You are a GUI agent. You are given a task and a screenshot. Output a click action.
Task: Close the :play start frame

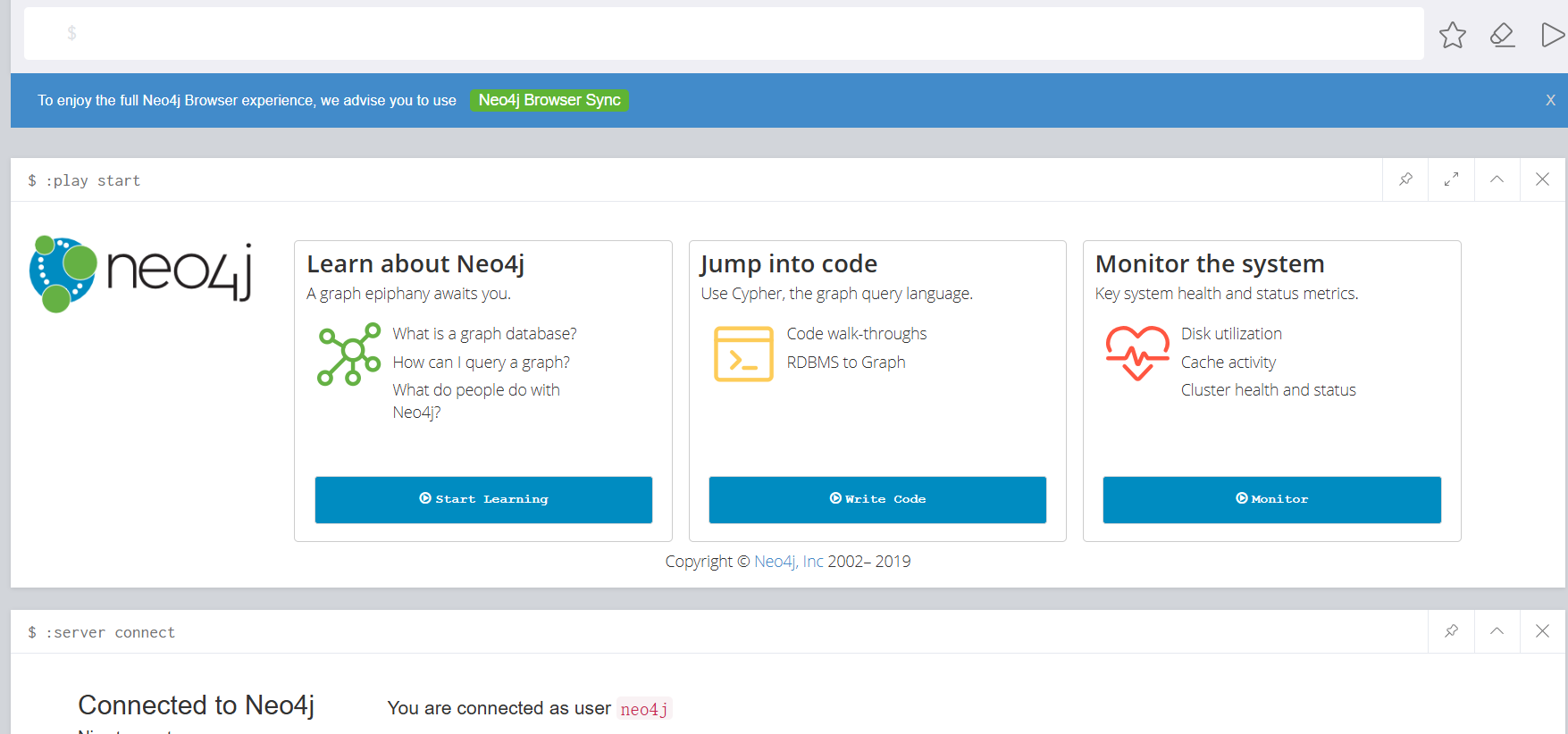(x=1543, y=179)
